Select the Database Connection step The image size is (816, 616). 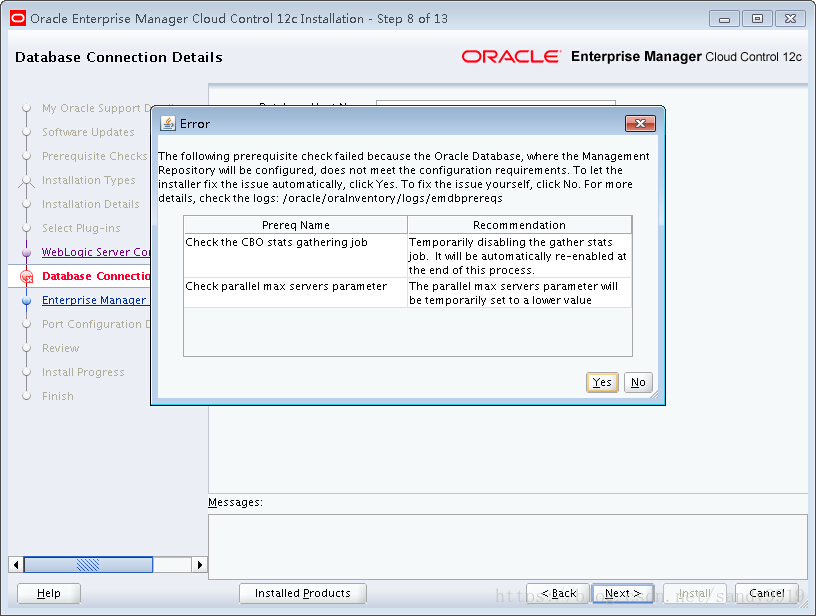click(x=96, y=276)
